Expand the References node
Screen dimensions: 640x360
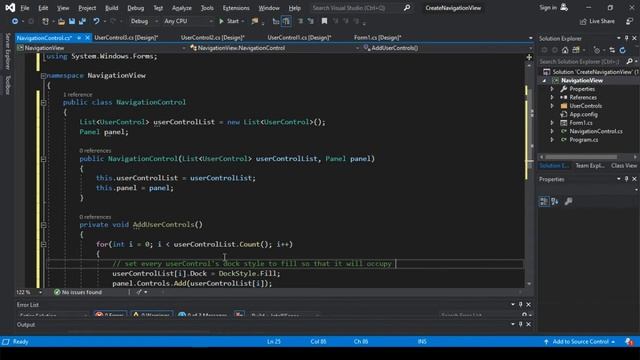click(552, 98)
